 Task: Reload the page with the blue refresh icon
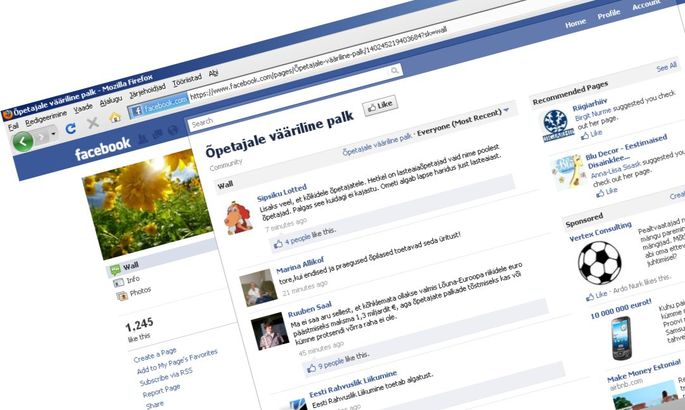71,128
